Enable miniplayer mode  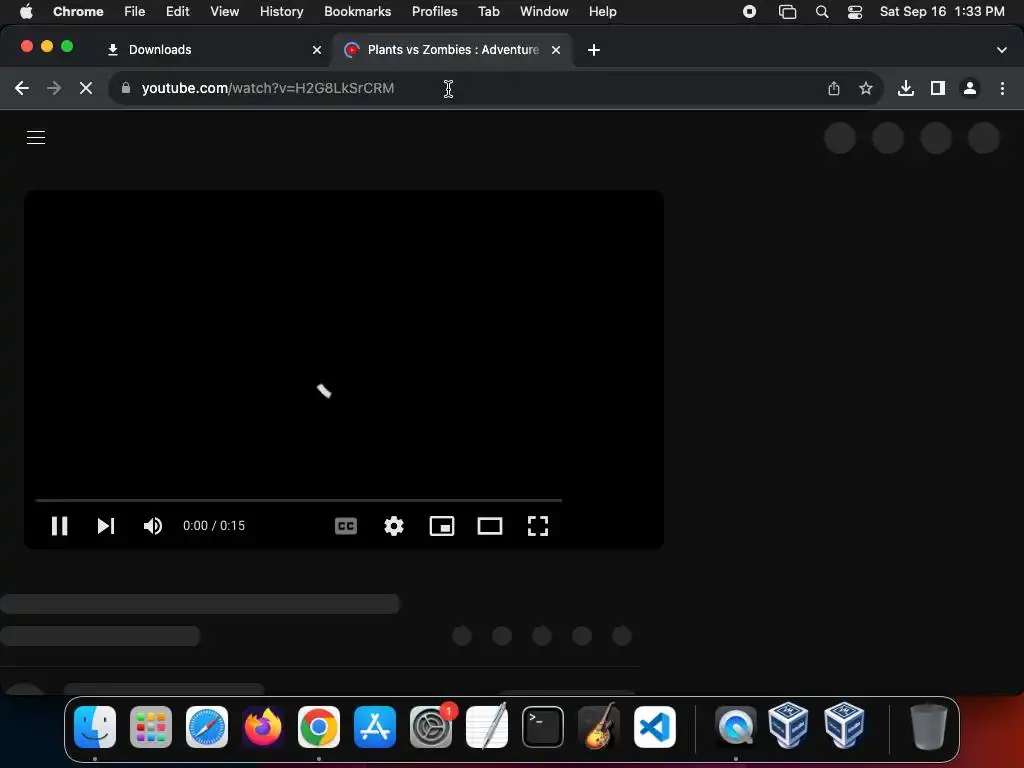(x=442, y=526)
